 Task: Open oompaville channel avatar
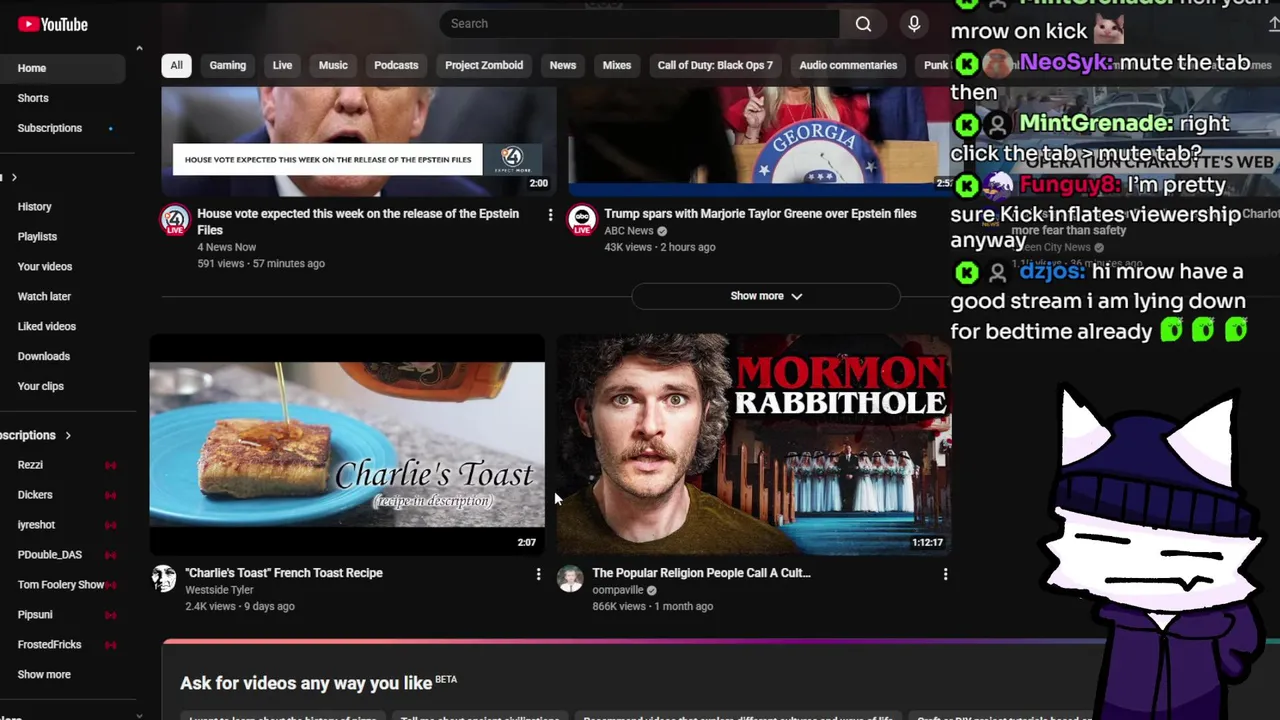click(570, 578)
